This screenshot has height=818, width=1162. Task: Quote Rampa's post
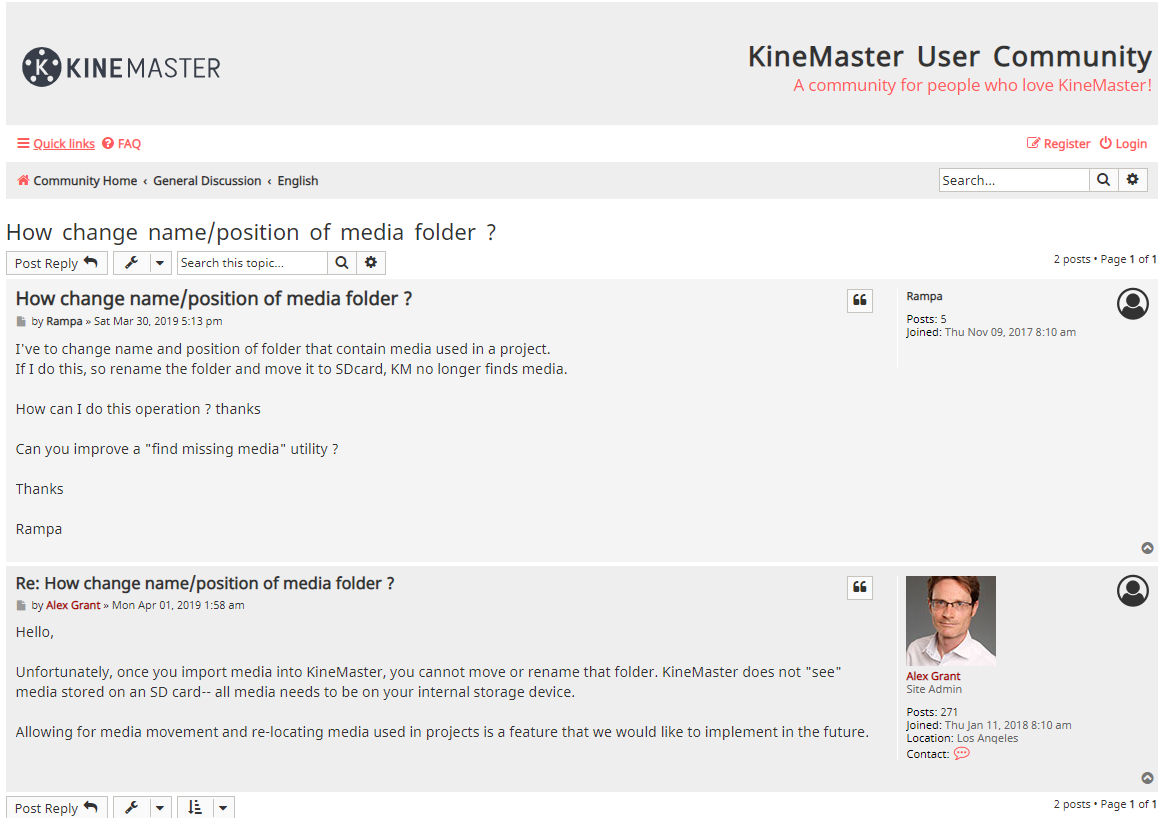click(x=860, y=300)
